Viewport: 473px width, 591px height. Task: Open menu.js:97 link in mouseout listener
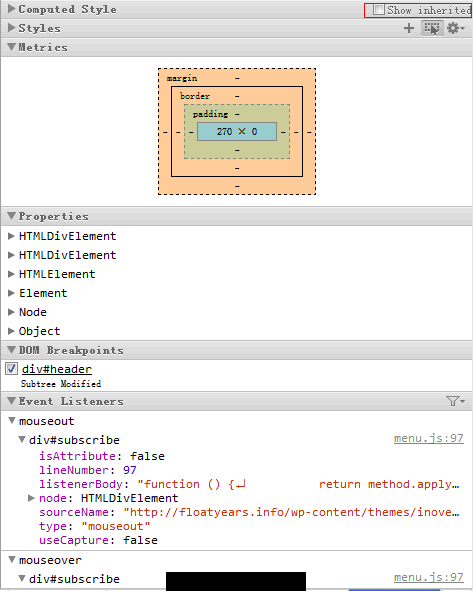tap(429, 438)
